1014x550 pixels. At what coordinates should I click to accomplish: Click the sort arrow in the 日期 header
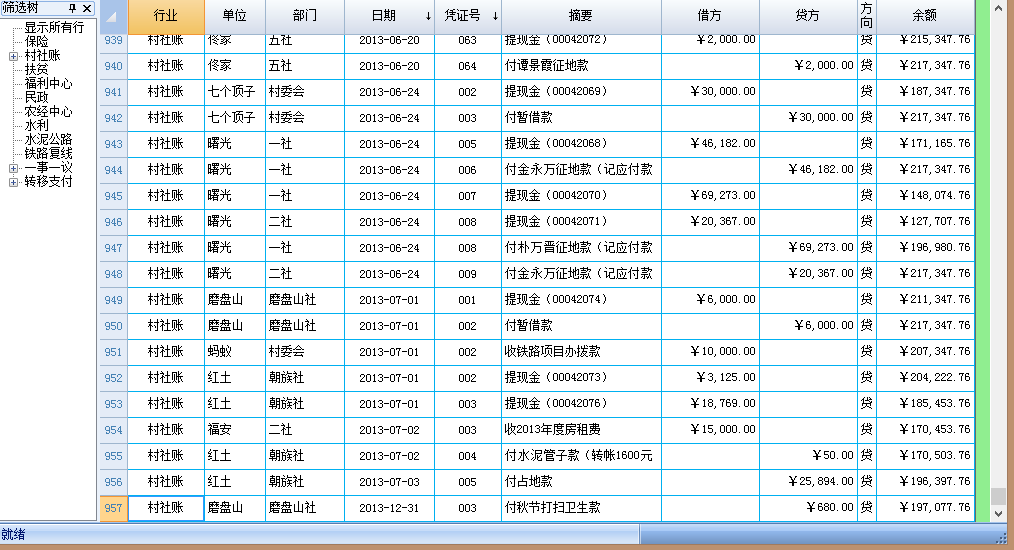(x=429, y=16)
